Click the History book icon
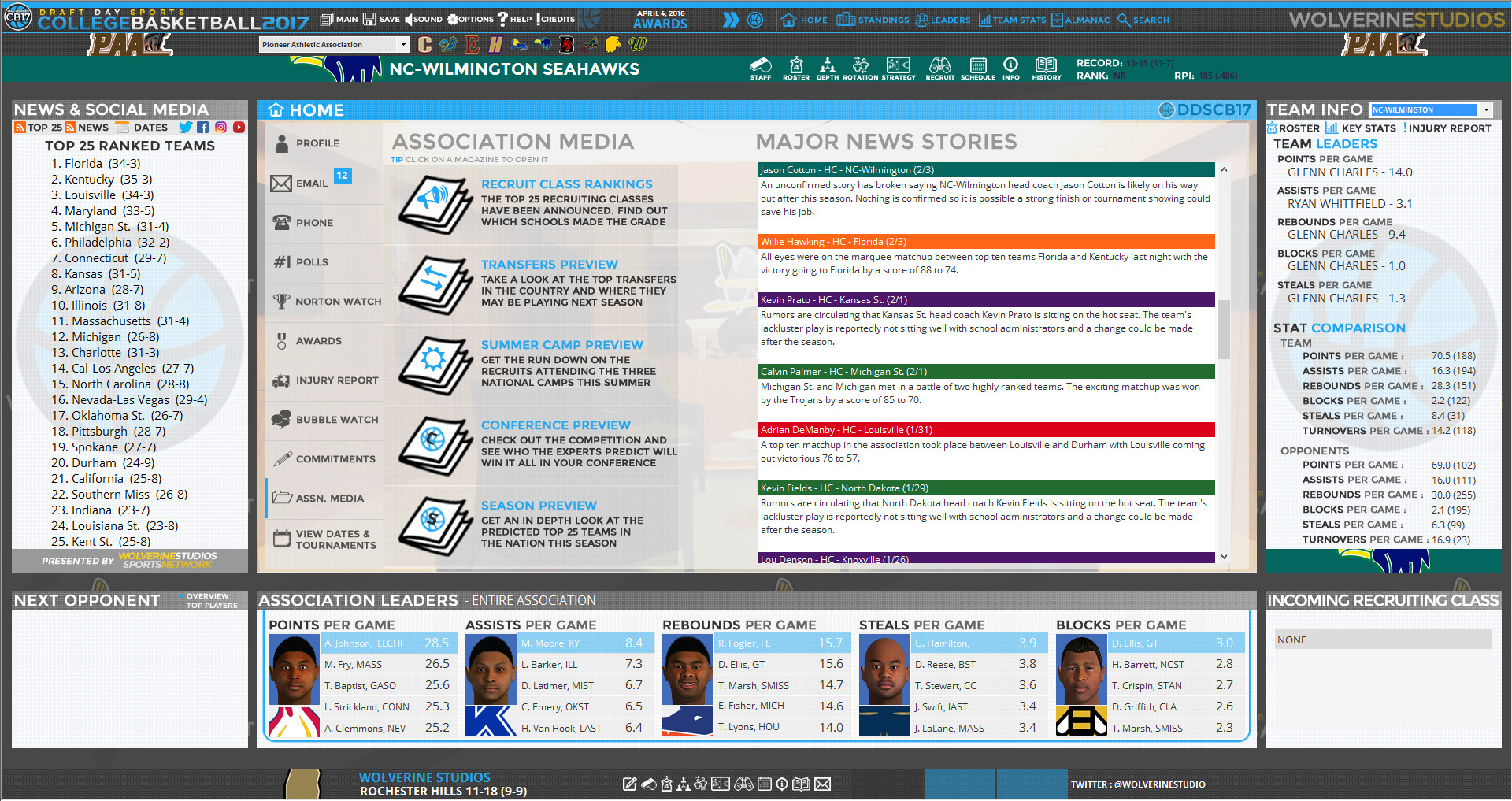Screen dimensions: 1512x801 [x=1047, y=69]
